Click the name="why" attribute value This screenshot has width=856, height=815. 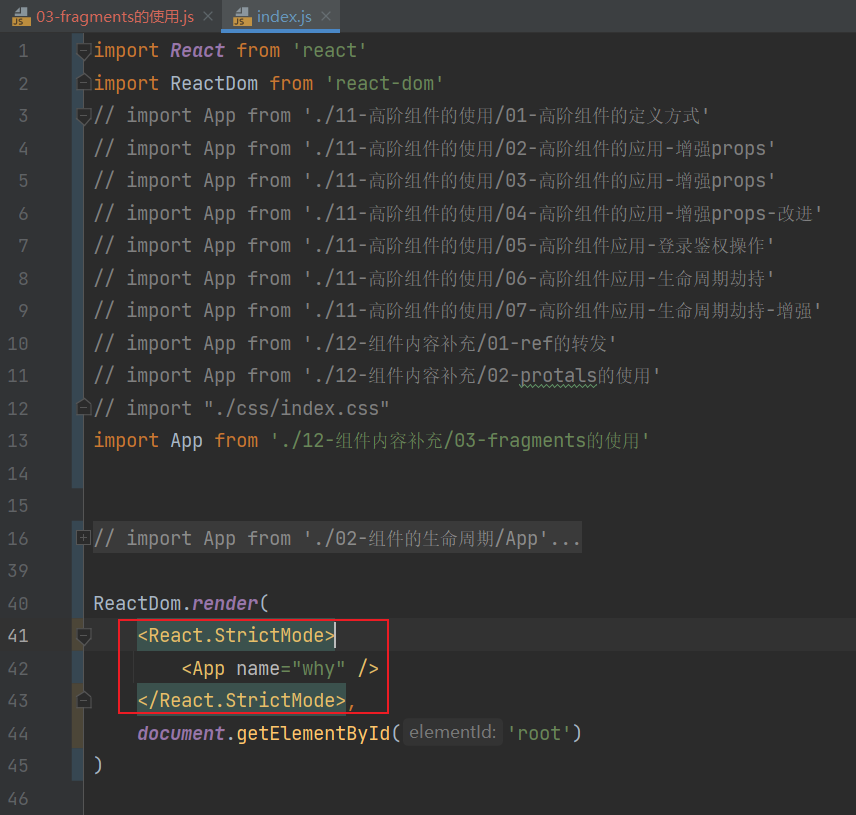point(318,669)
